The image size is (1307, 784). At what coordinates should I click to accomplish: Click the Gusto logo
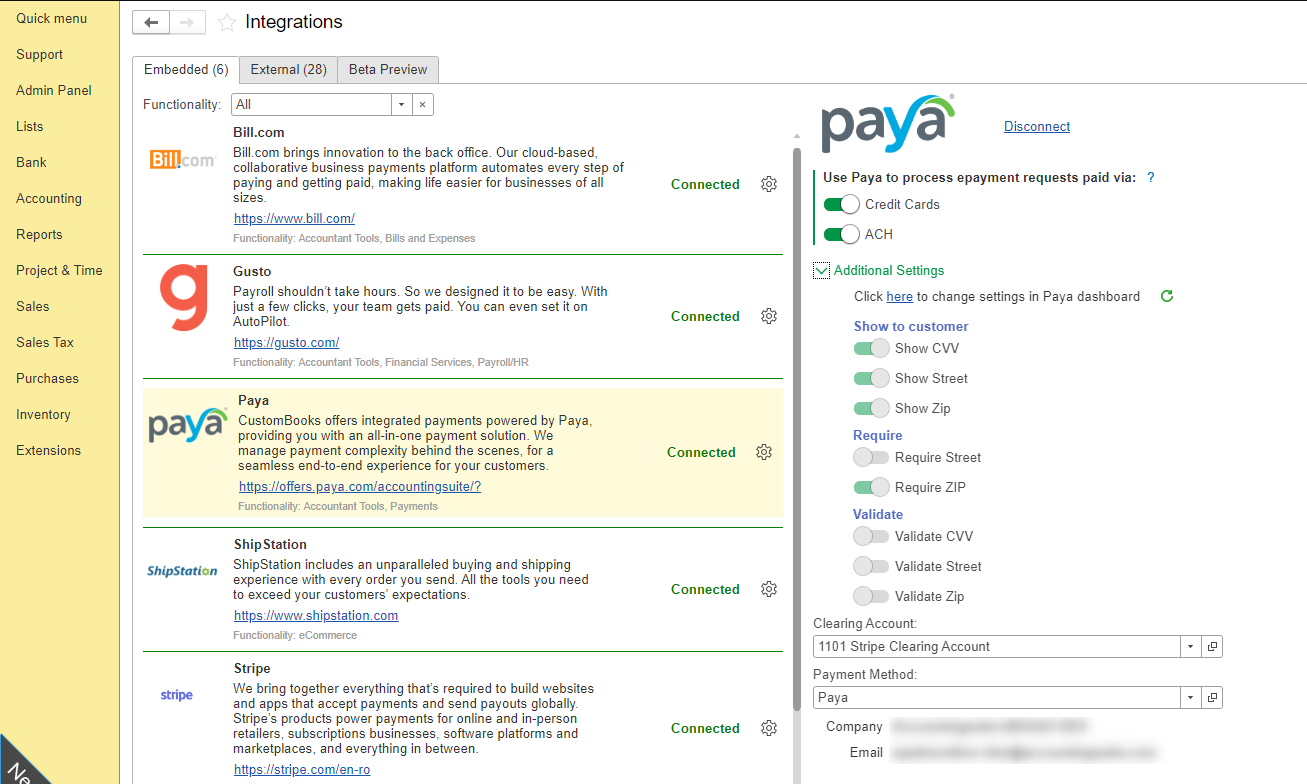tap(184, 299)
